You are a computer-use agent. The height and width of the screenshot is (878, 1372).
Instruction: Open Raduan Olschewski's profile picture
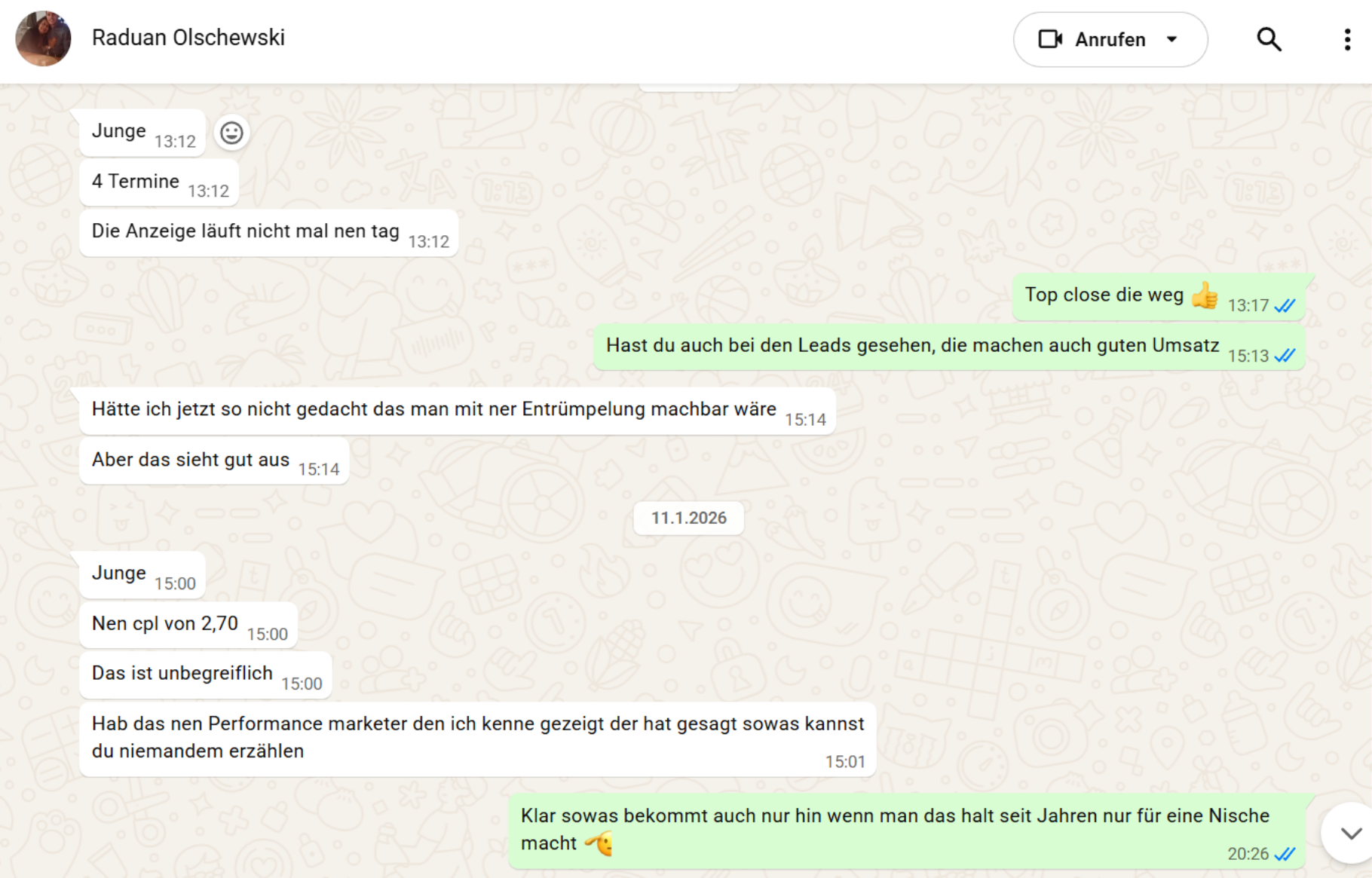coord(43,38)
